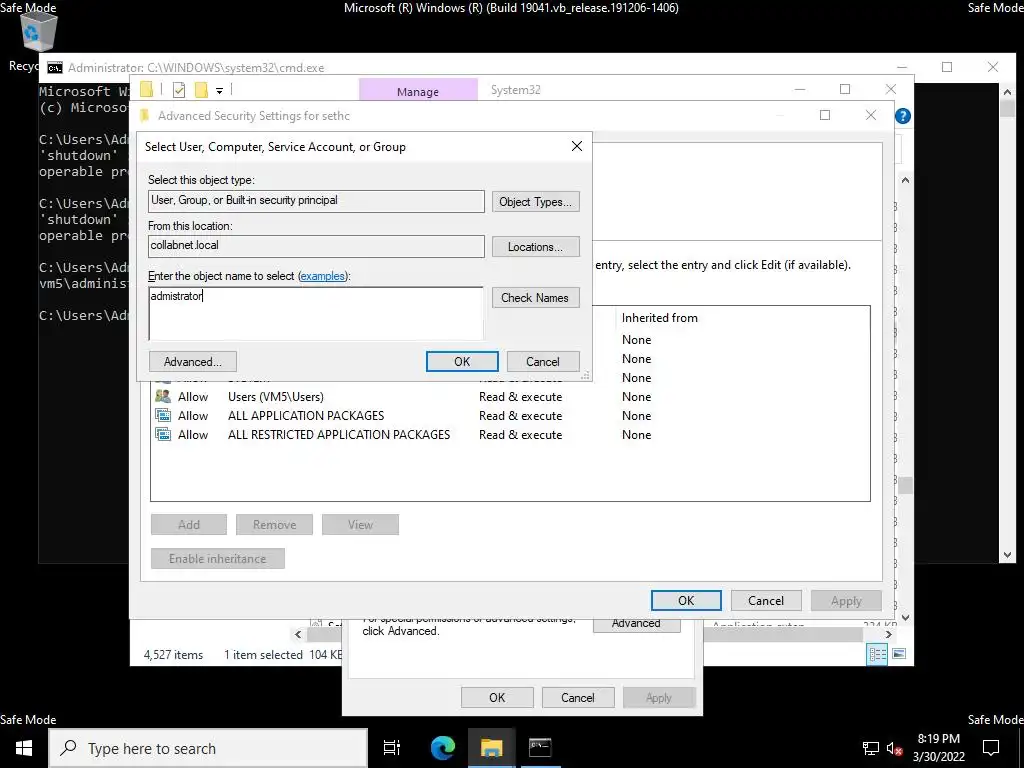Screen dimensions: 1024x768
Task: Maximize the cmd.exe window
Action: (x=947, y=67)
